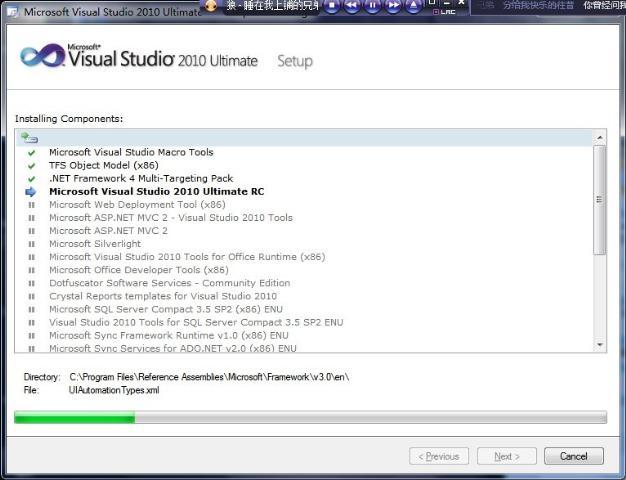
Task: Select 'Crystal Reports templates for Visual Studio 2010'
Action: tap(163, 296)
